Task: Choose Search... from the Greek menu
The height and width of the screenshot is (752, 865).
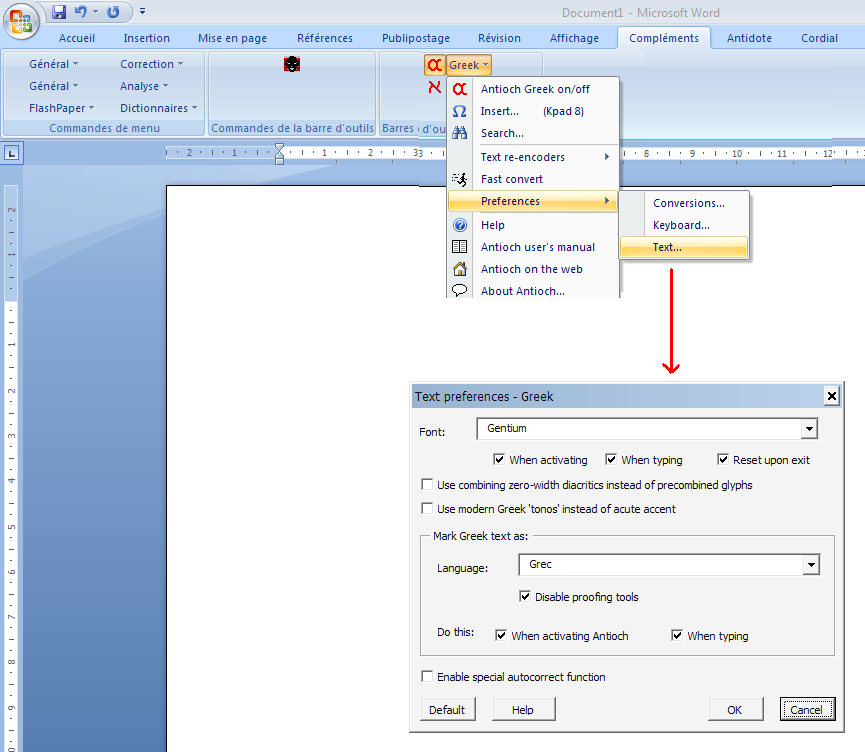Action: pos(533,133)
